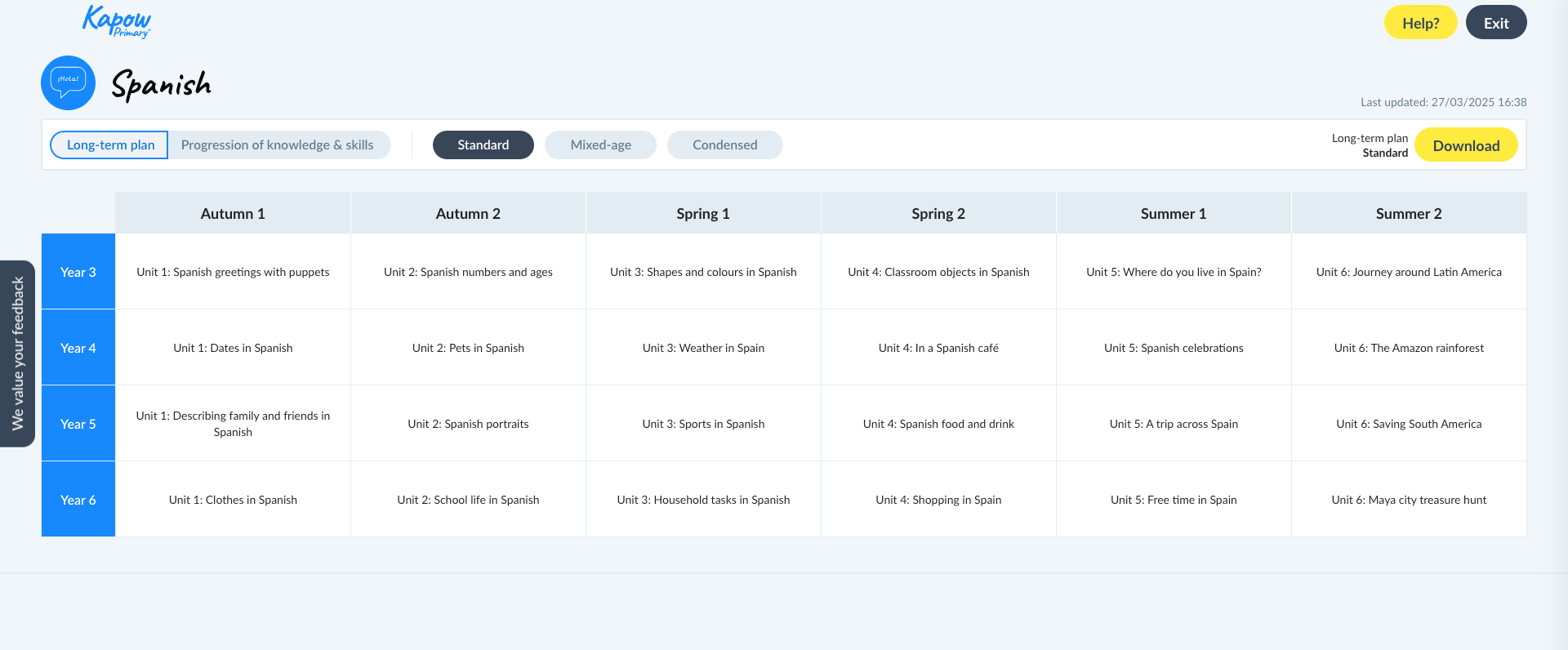Open Unit 5: Spanish celebrations

click(1174, 348)
